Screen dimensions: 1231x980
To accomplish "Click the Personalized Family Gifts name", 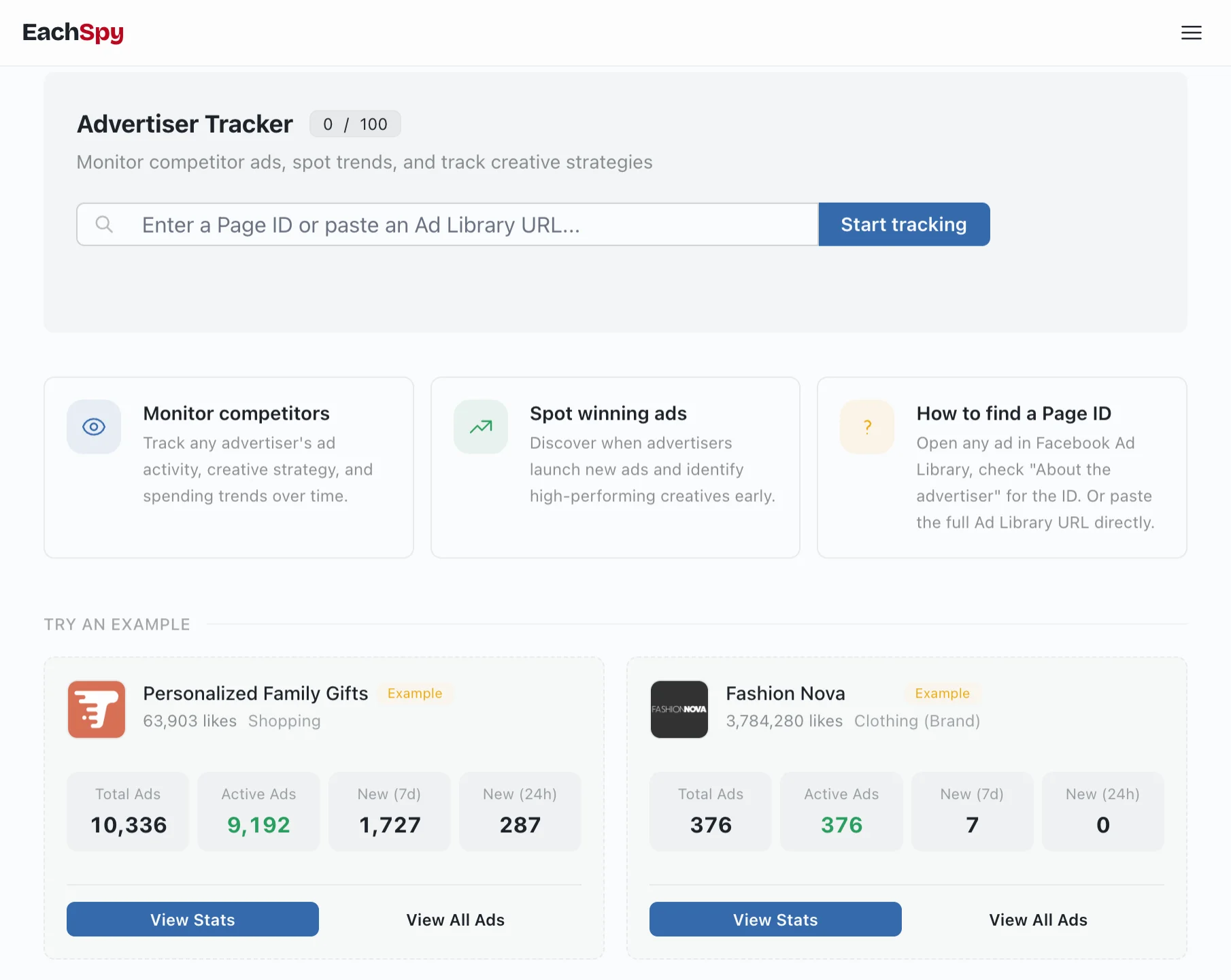I will [x=256, y=694].
